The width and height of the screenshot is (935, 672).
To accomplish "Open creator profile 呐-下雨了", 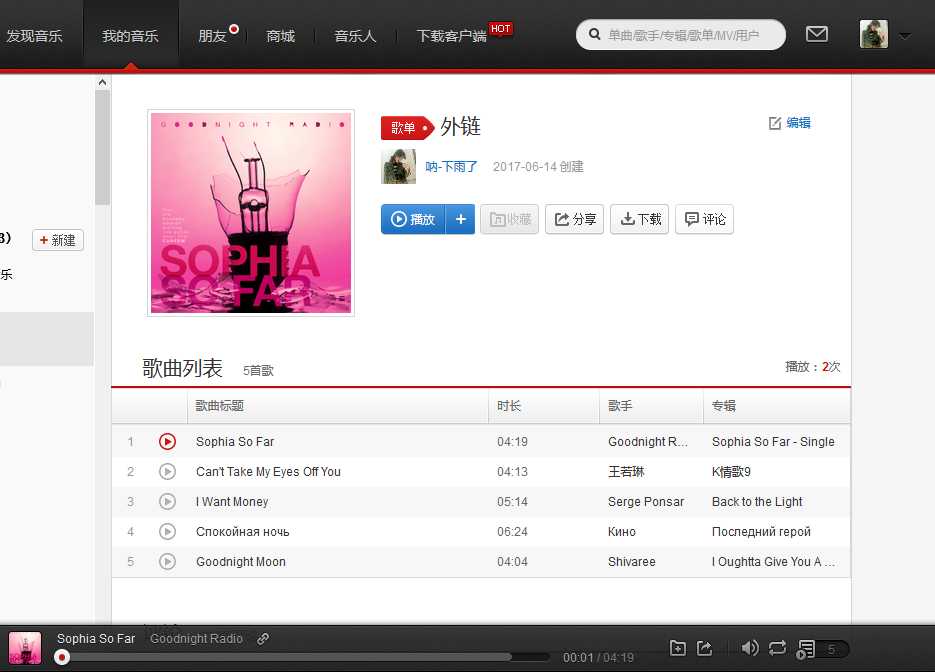I will tap(451, 166).
